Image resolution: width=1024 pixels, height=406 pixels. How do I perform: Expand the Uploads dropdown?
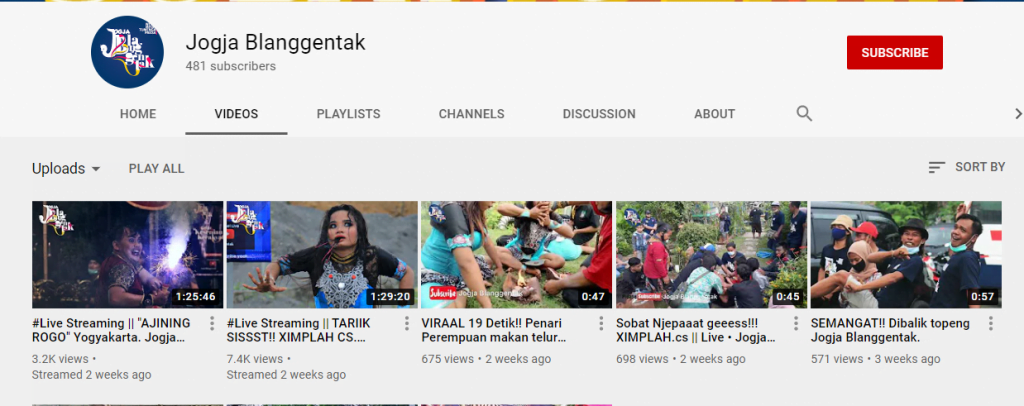coord(66,168)
